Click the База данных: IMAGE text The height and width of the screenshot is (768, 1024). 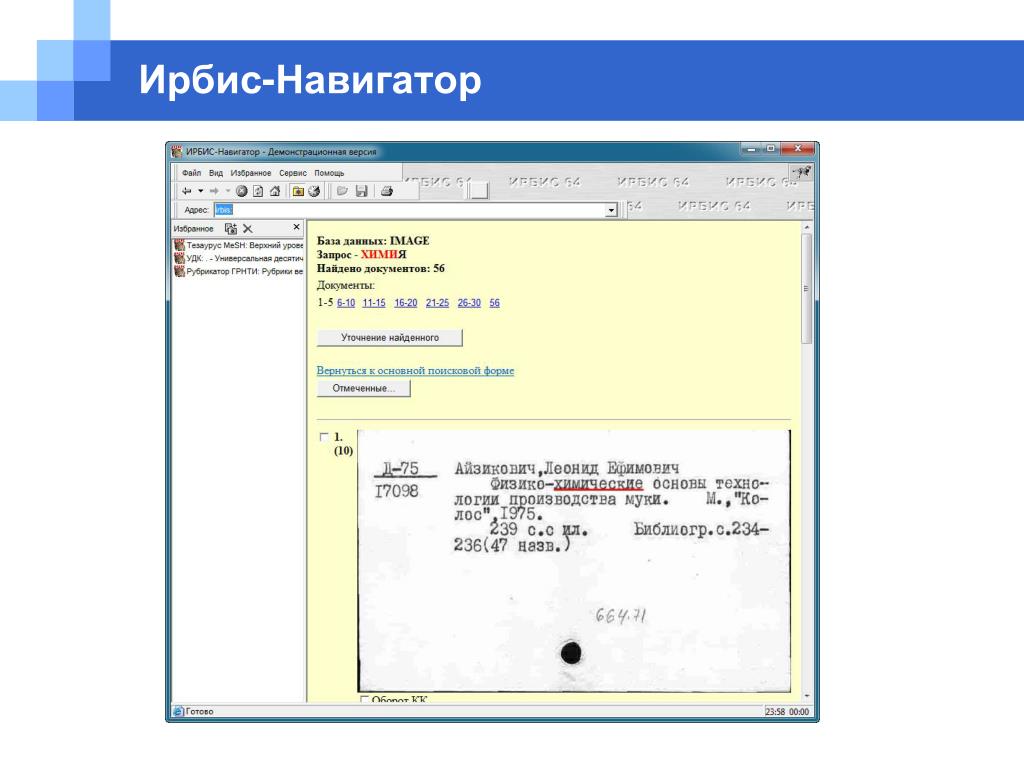[x=373, y=240]
